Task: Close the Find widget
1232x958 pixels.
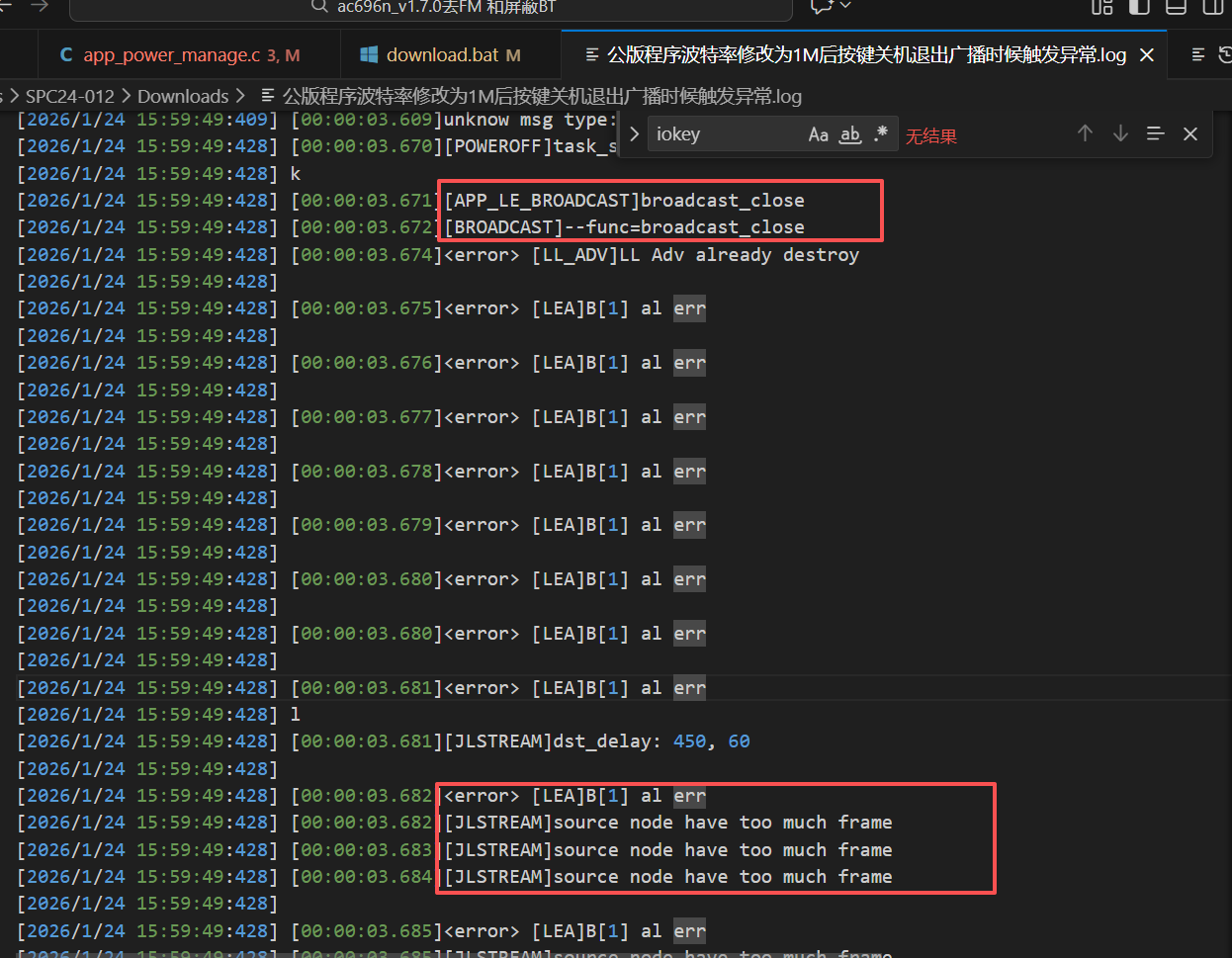Action: pyautogui.click(x=1190, y=133)
